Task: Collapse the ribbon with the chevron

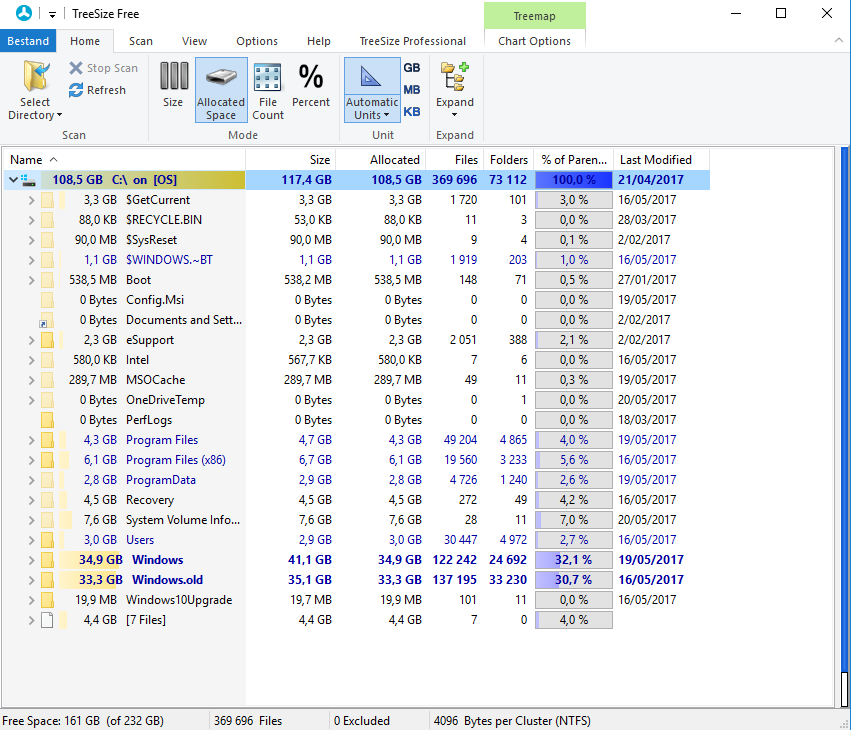Action: [839, 40]
